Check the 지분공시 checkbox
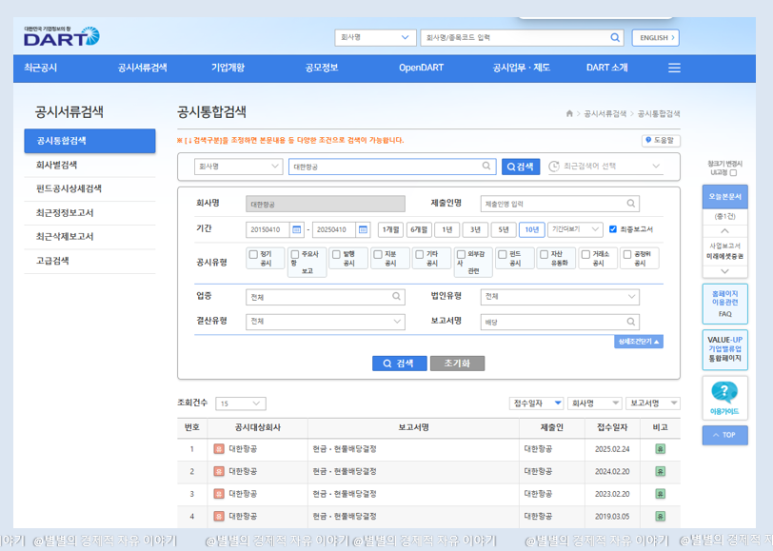Image resolution: width=773 pixels, height=551 pixels. click(378, 254)
